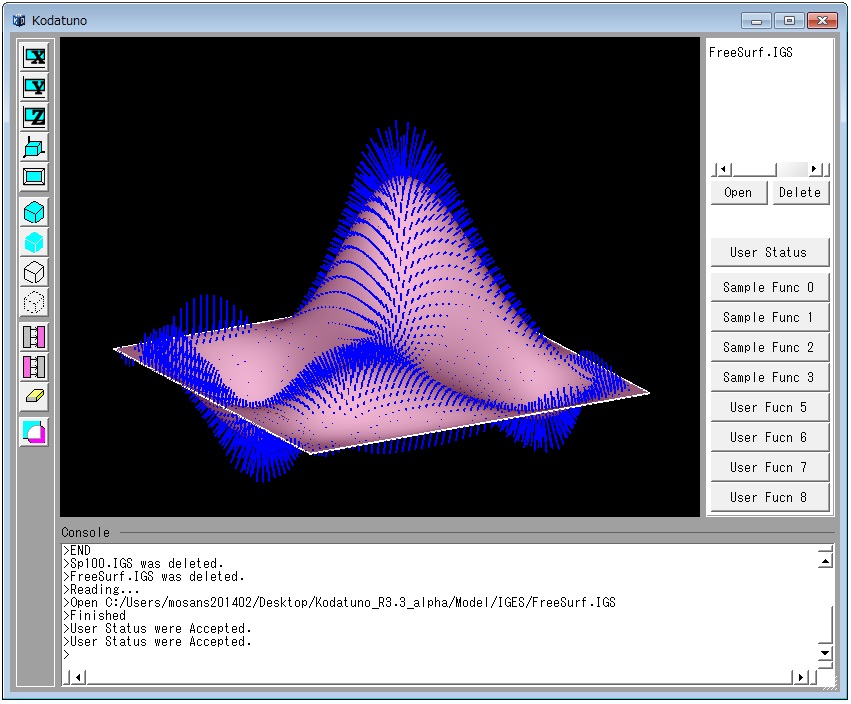851x704 pixels.
Task: Select the isometric box view icon
Action: [34, 147]
